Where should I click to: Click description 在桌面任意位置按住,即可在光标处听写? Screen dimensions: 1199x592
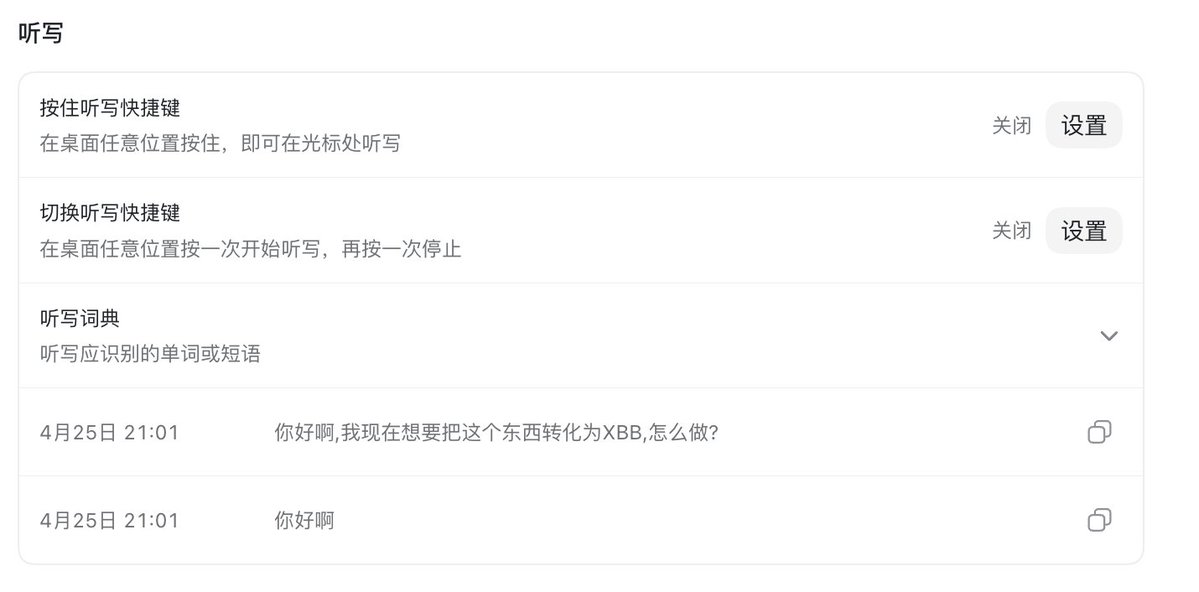click(x=220, y=143)
